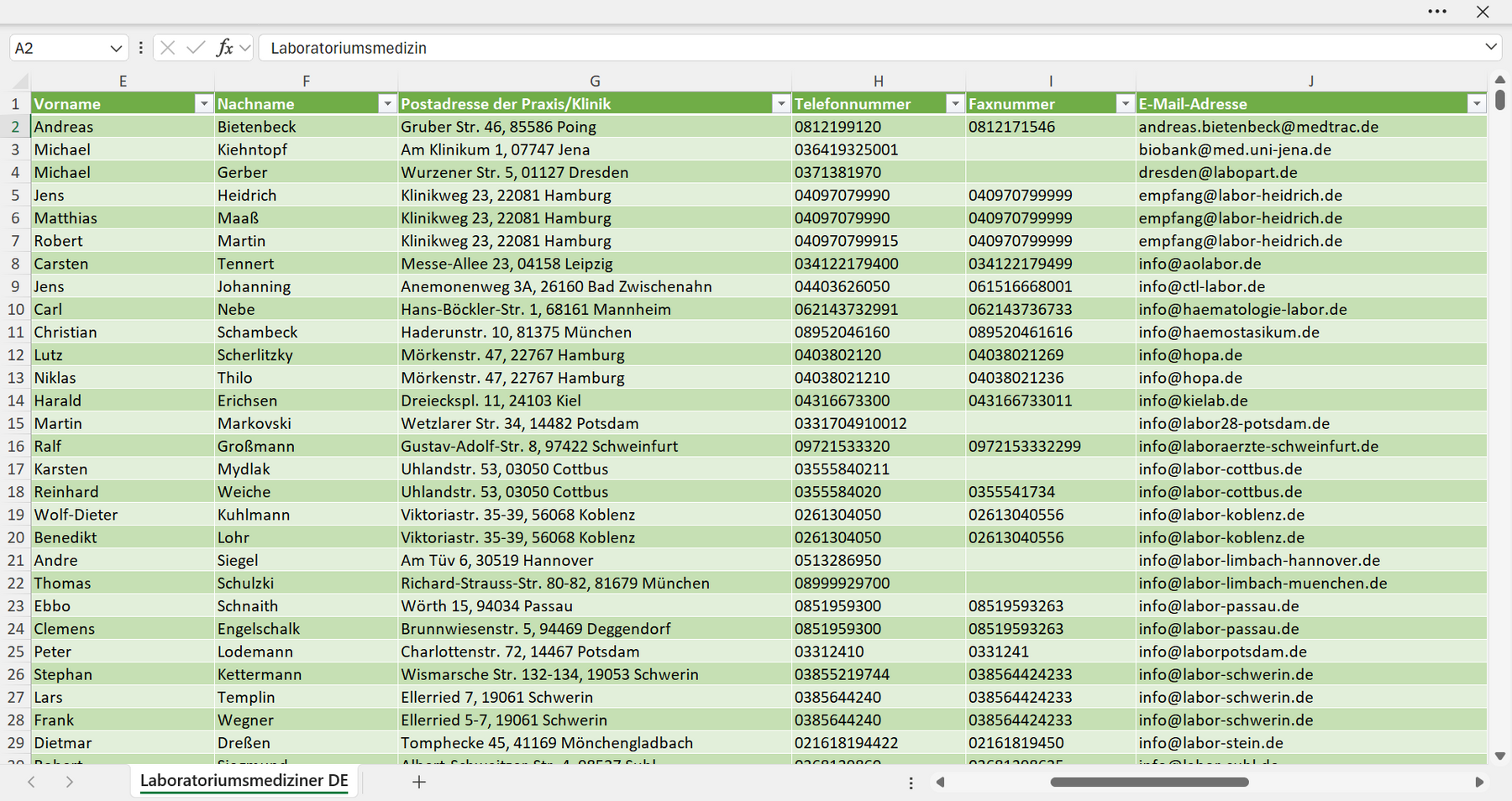Open the three-dots more options menu
This screenshot has width=1512, height=801.
coord(1437,12)
